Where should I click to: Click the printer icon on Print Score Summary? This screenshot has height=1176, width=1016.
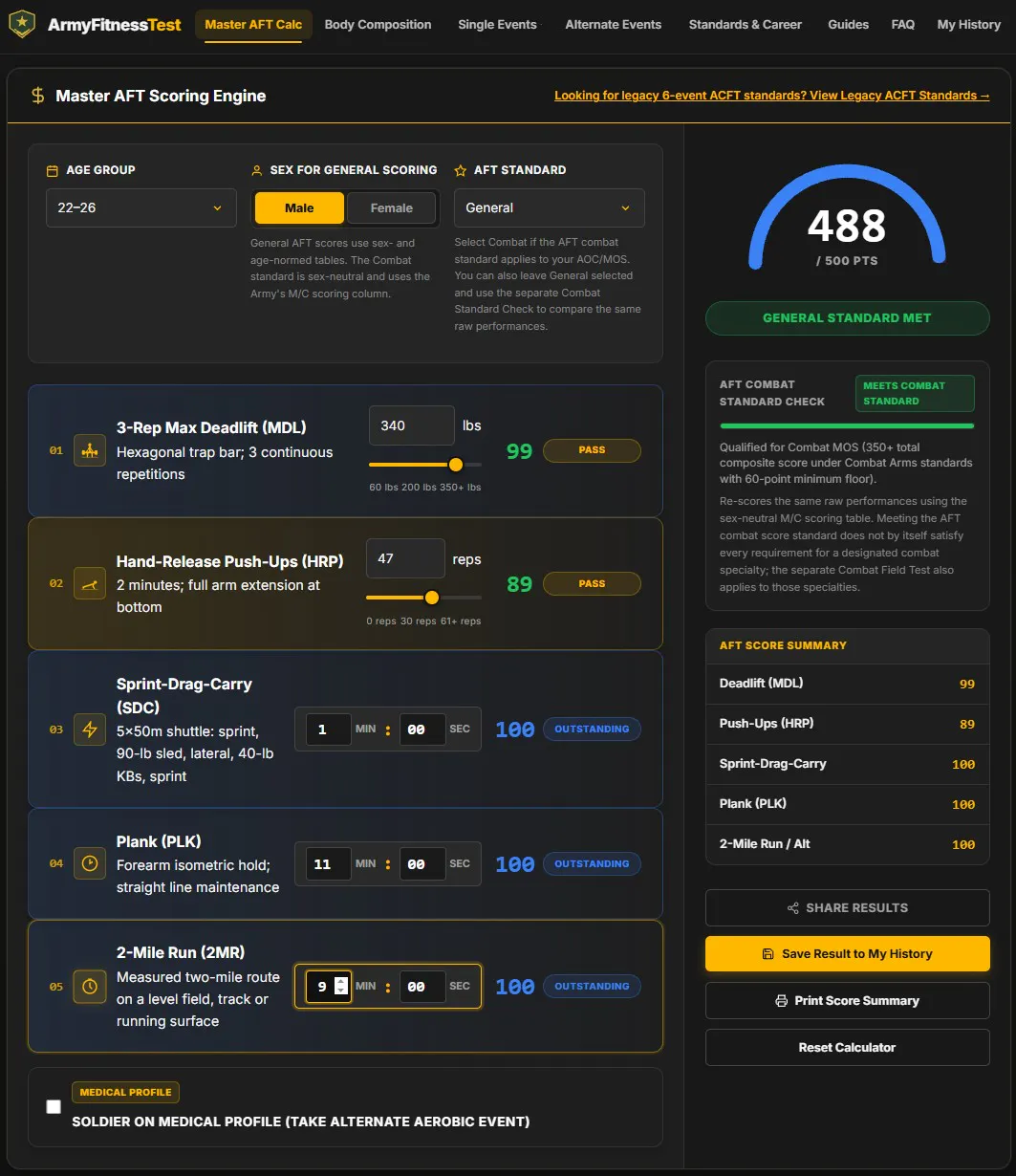782,1001
